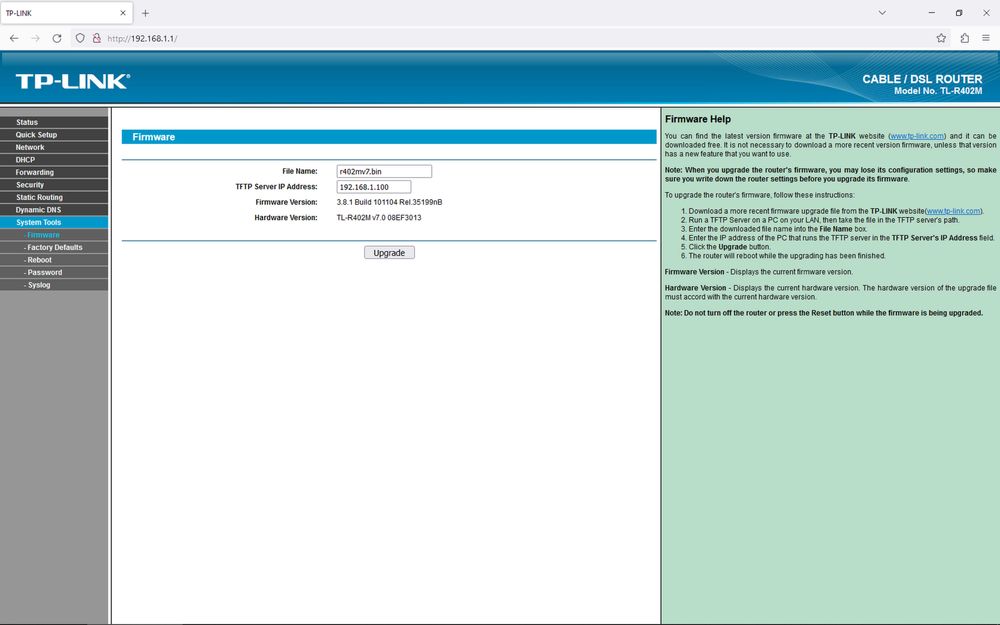
Task: Click the Firmware Help heading
Action: [698, 119]
